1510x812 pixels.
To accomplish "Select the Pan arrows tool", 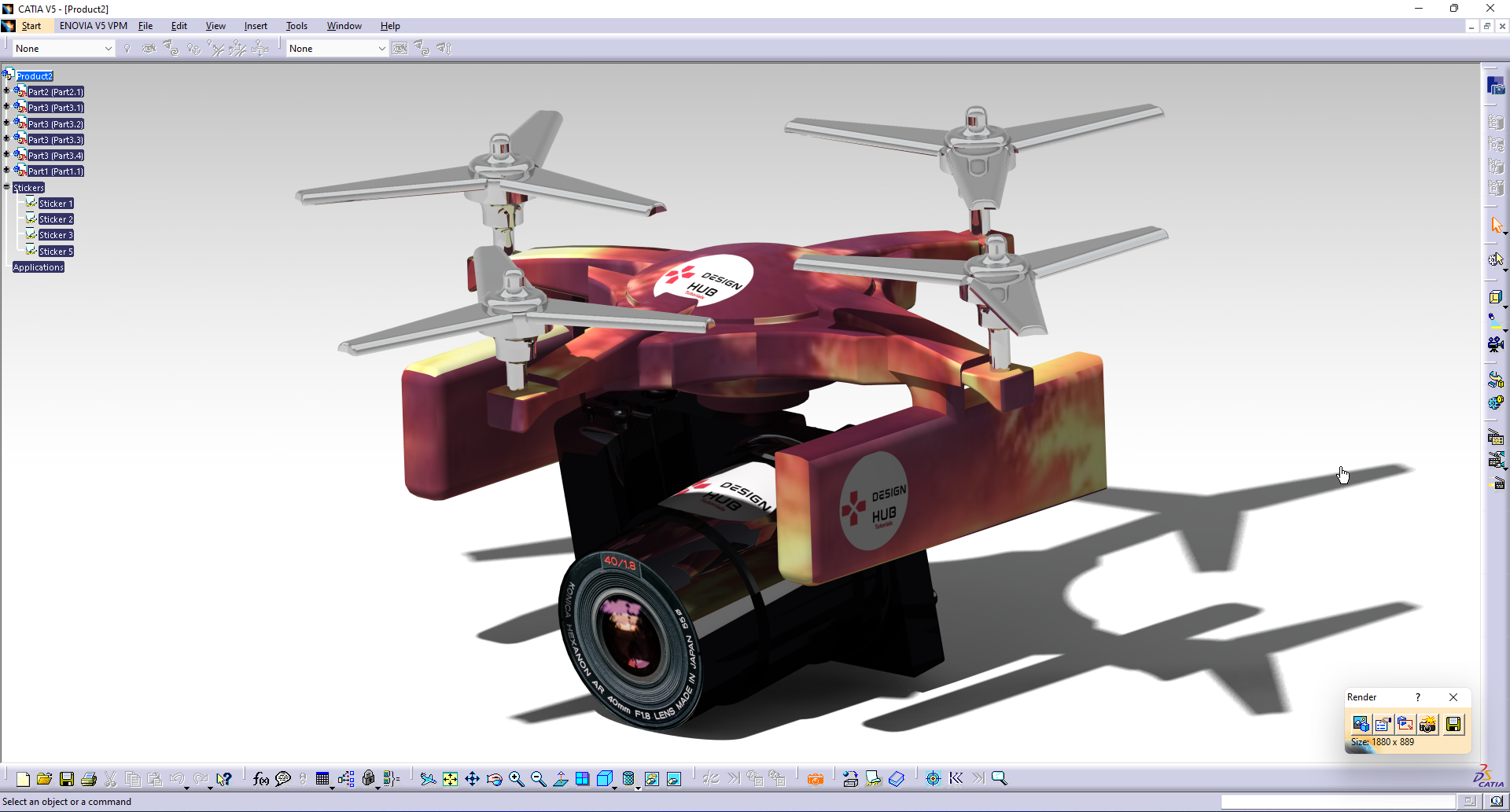I will pyautogui.click(x=472, y=779).
